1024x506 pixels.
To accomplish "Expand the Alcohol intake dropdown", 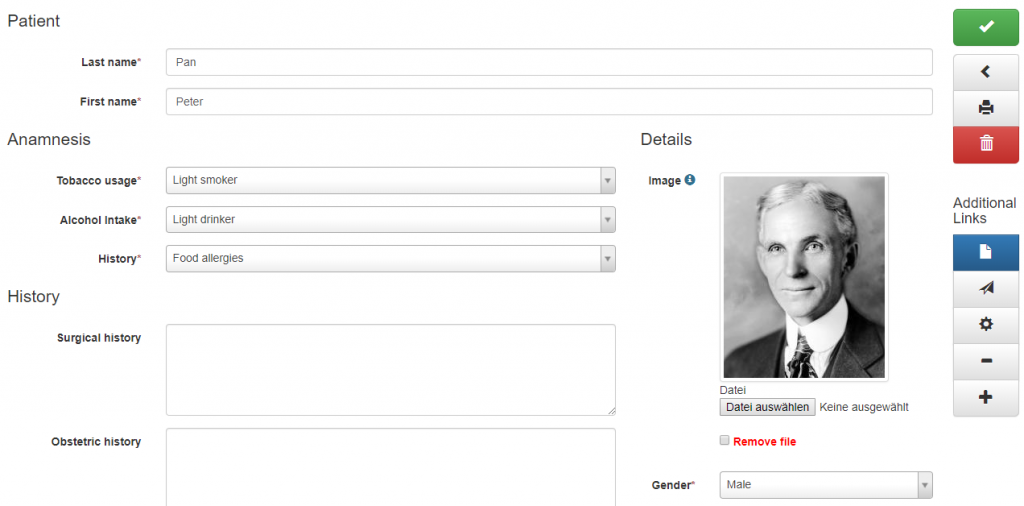I will coord(391,219).
